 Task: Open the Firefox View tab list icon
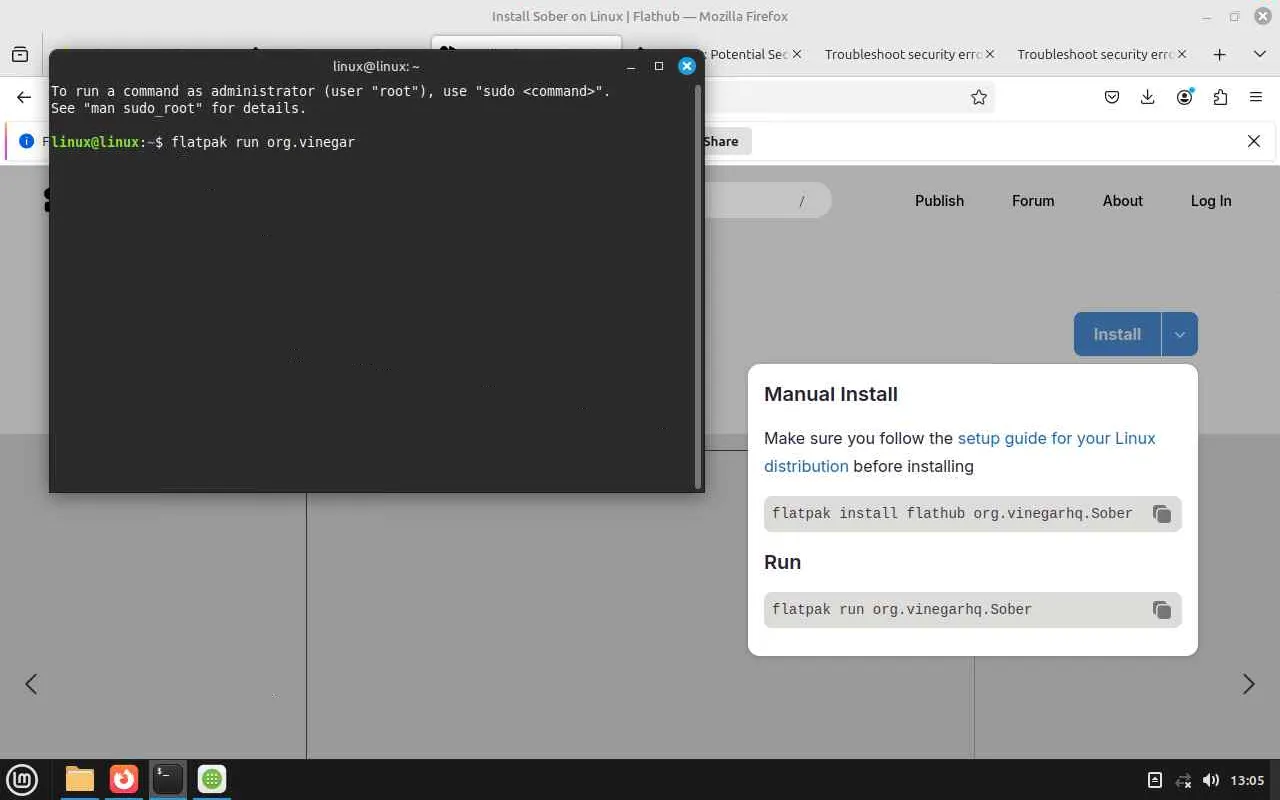pyautogui.click(x=20, y=54)
